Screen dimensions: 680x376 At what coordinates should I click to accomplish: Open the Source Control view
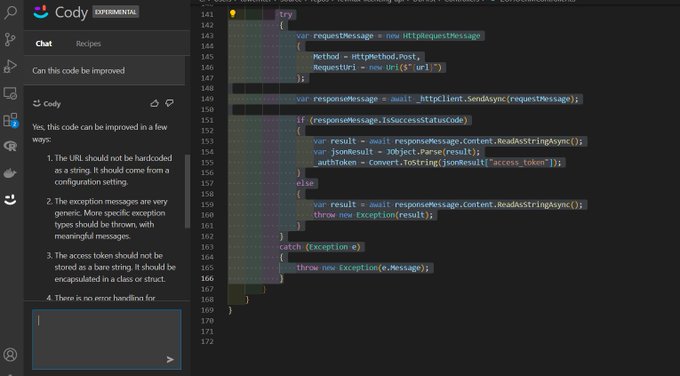click(x=10, y=39)
